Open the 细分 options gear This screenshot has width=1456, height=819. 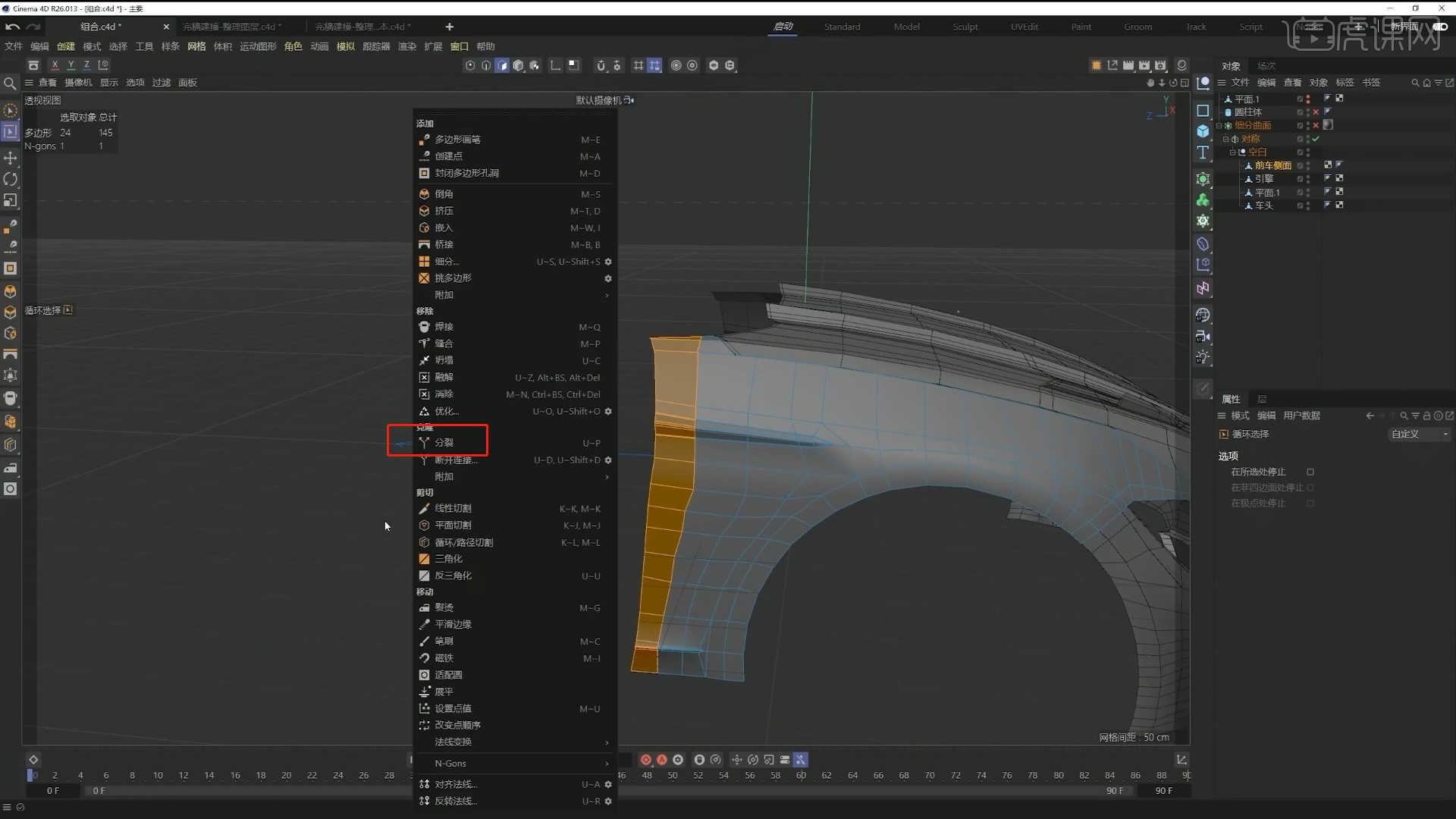608,262
